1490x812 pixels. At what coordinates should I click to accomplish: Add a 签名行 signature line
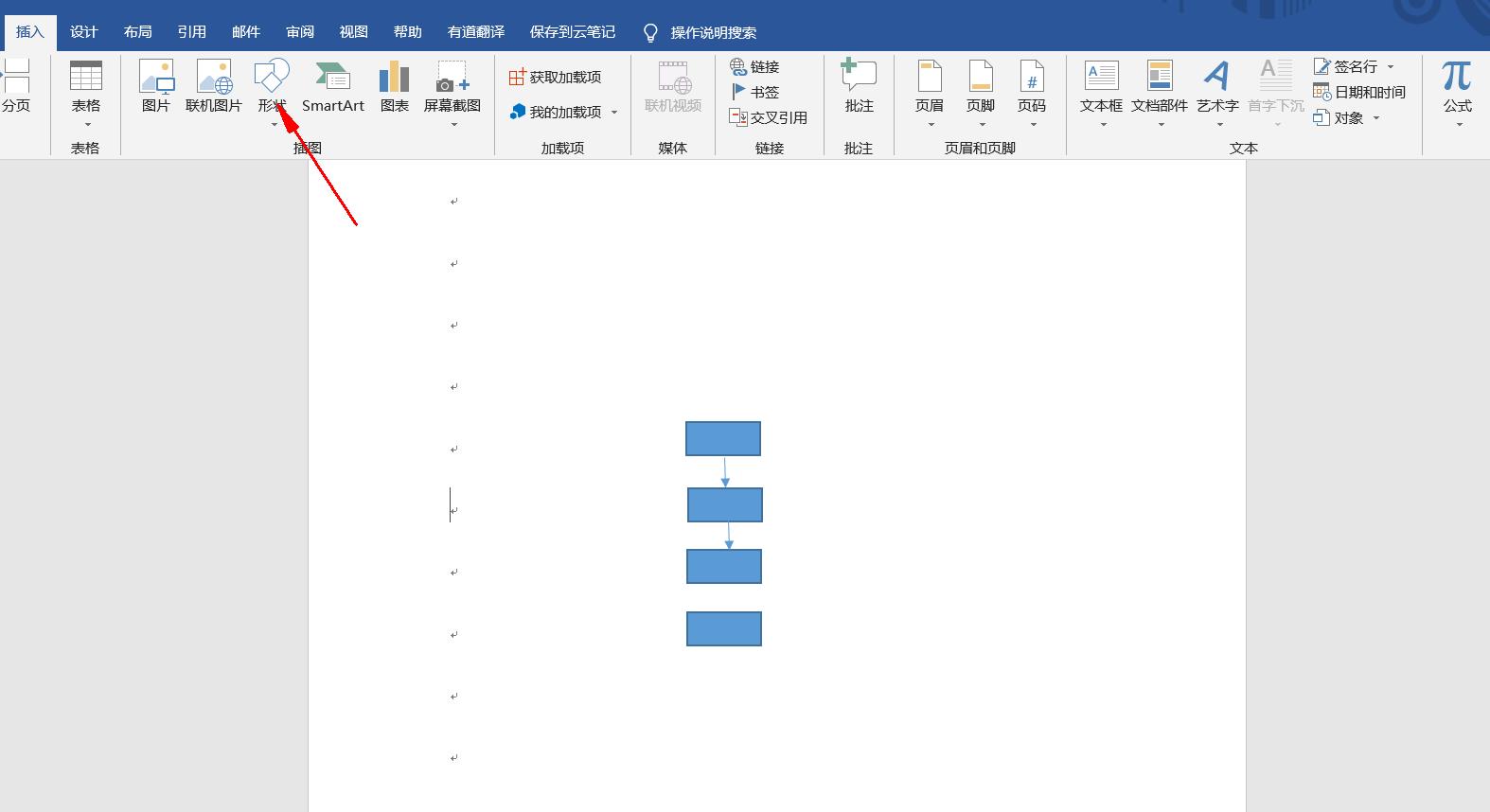1346,67
